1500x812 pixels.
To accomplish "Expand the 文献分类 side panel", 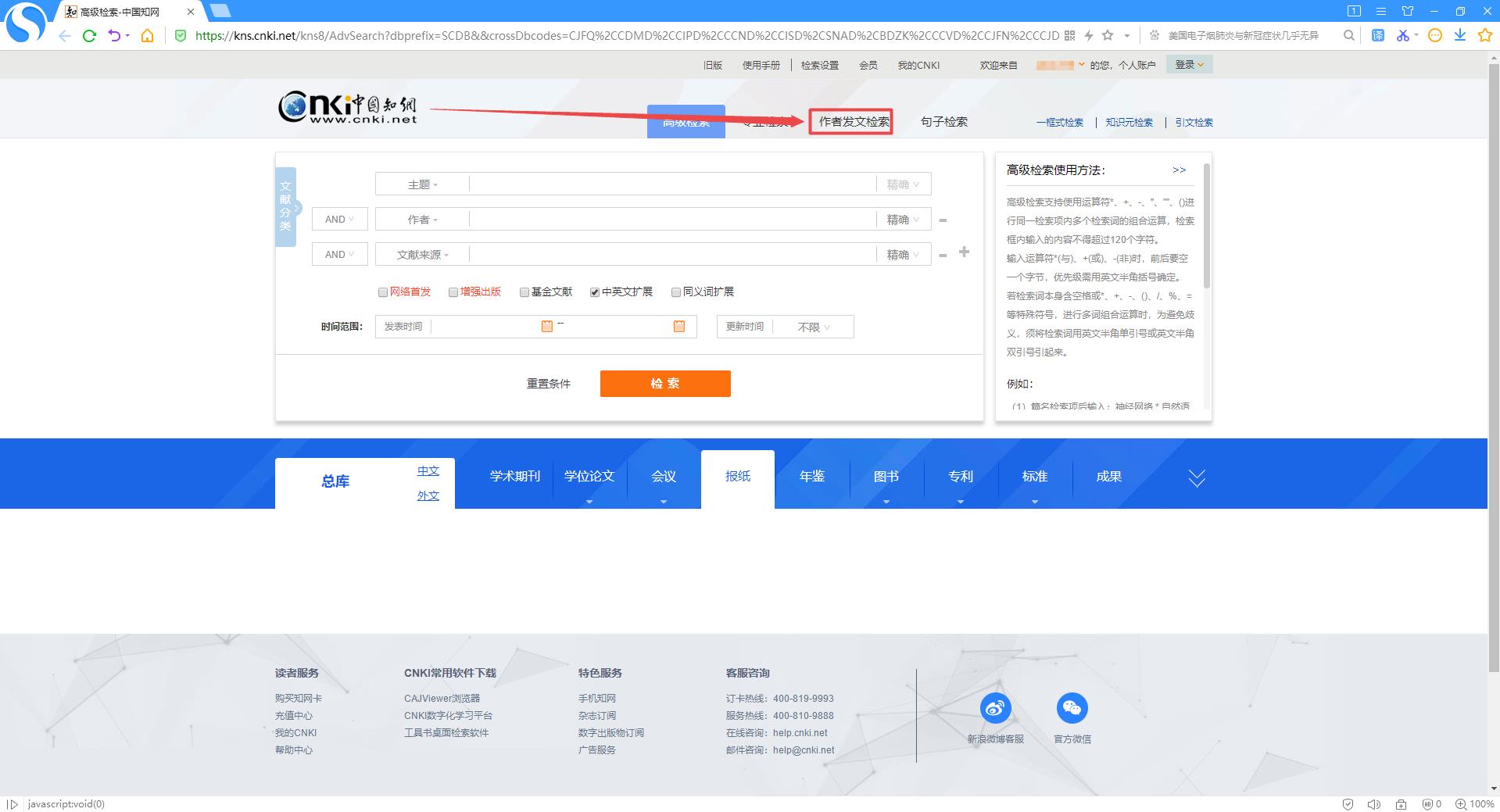I will [286, 207].
